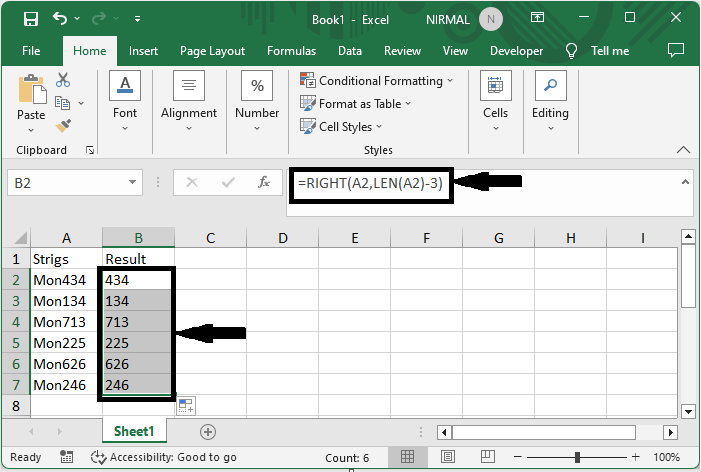This screenshot has height=472, width=701.
Task: Click horizontal scrollbar right arrow
Action: (670, 432)
